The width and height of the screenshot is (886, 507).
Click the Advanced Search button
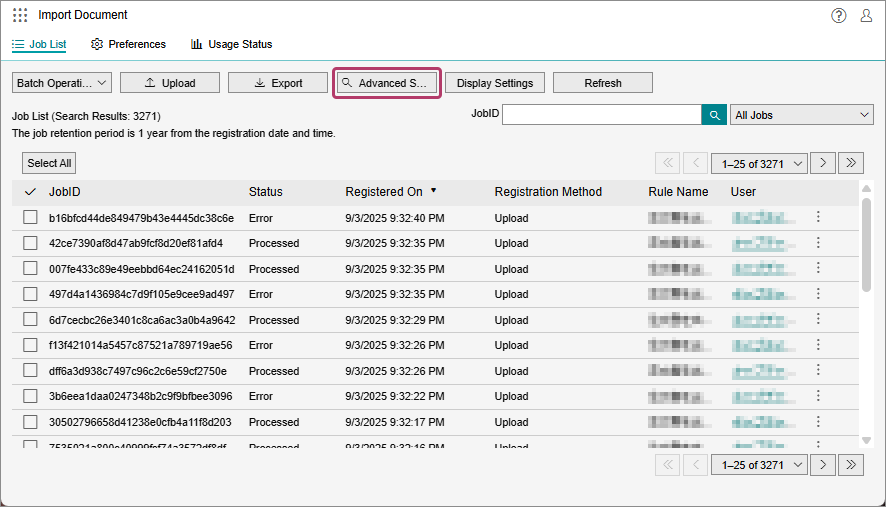click(x=387, y=83)
